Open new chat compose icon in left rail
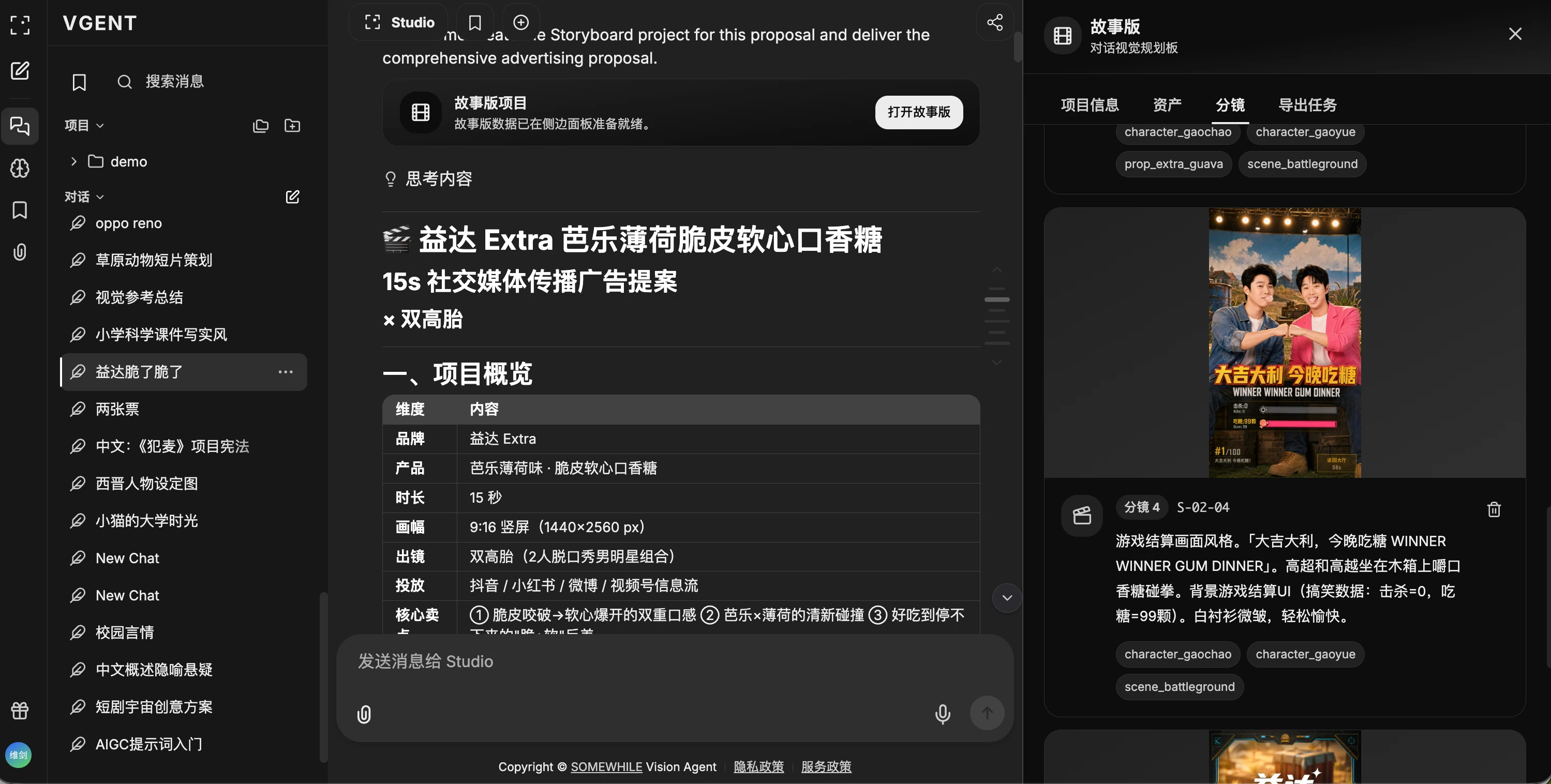Screen dimensions: 1551x784 (x=20, y=70)
